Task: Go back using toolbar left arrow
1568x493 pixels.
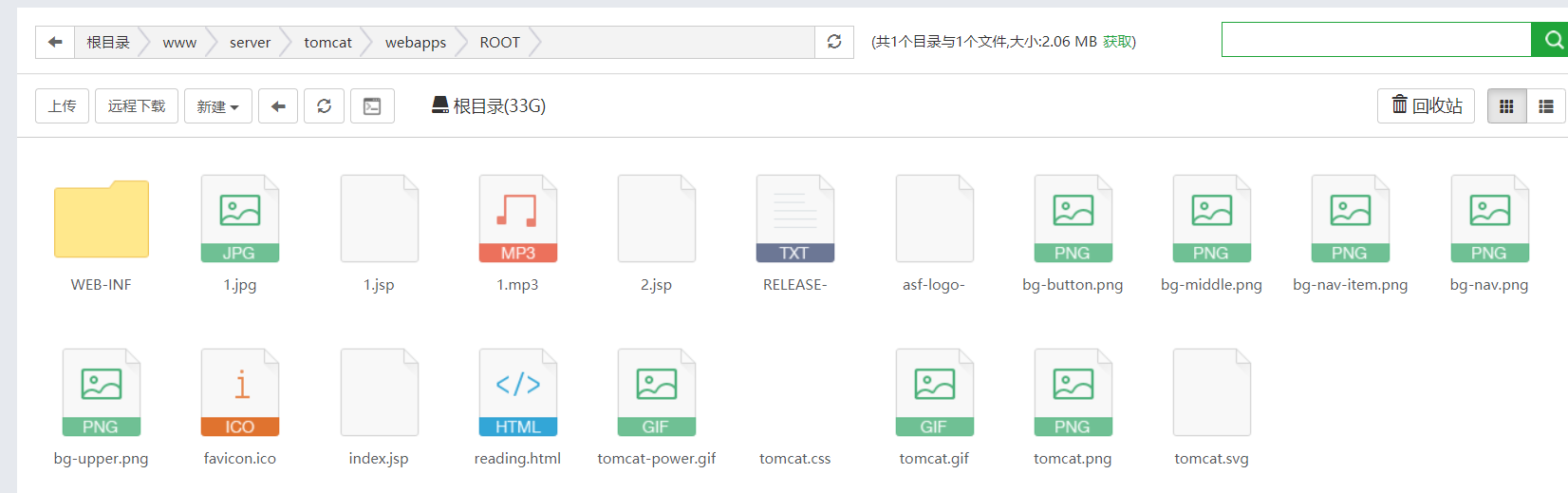Action: click(x=278, y=106)
